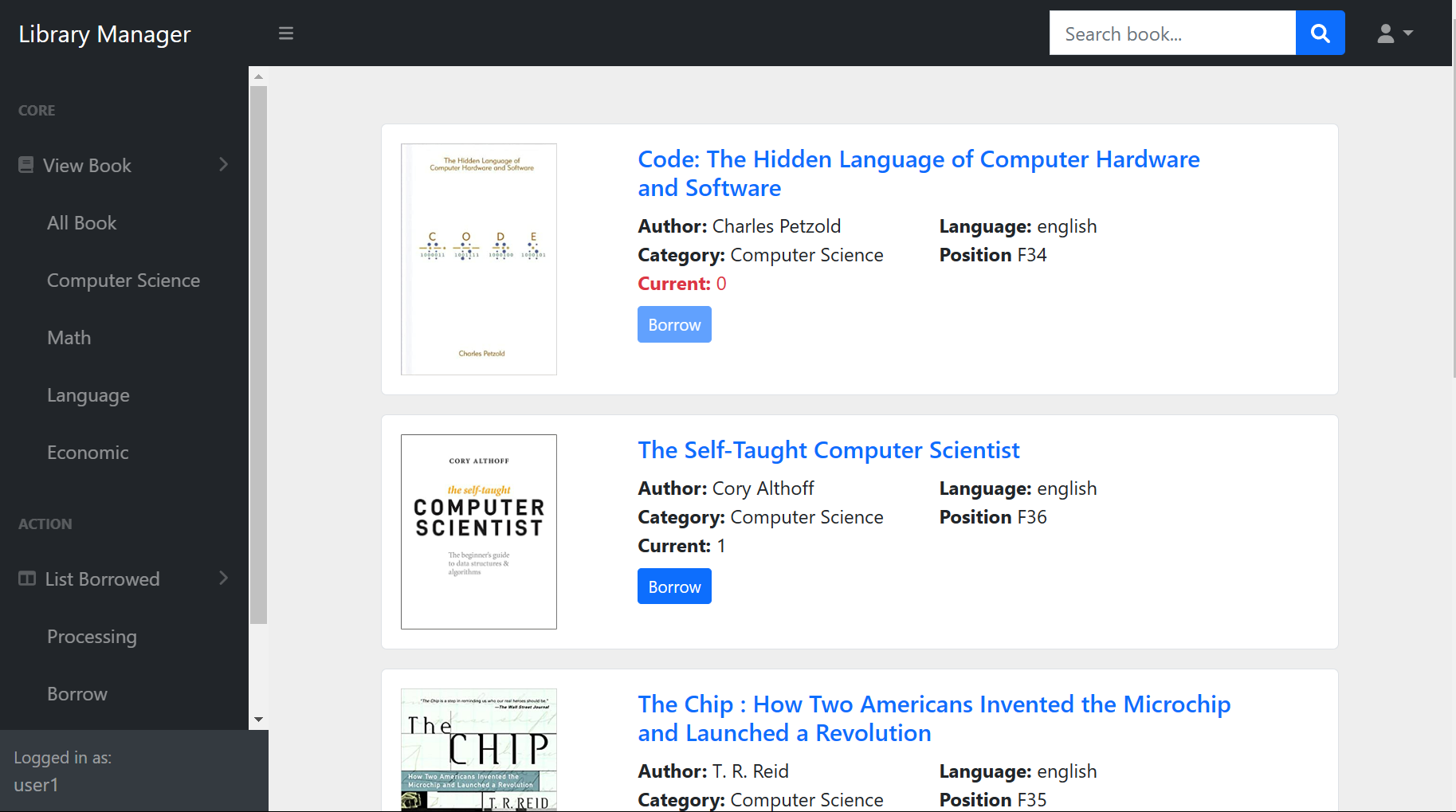Borrow The Self-Taught Computer Scientist
The width and height of the screenshot is (1456, 812).
674,586
